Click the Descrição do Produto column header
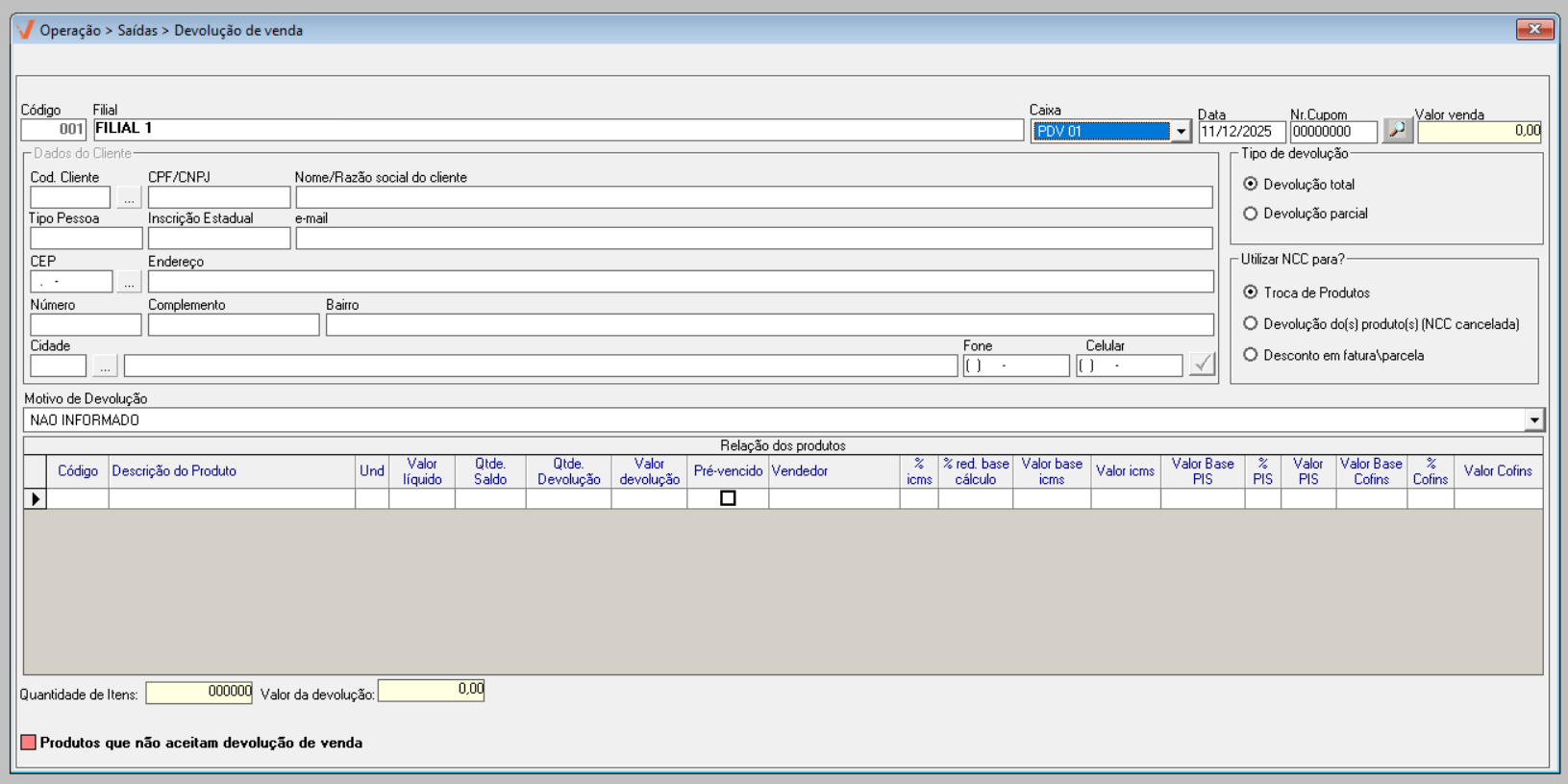The height and width of the screenshot is (784, 1568). pyautogui.click(x=174, y=471)
